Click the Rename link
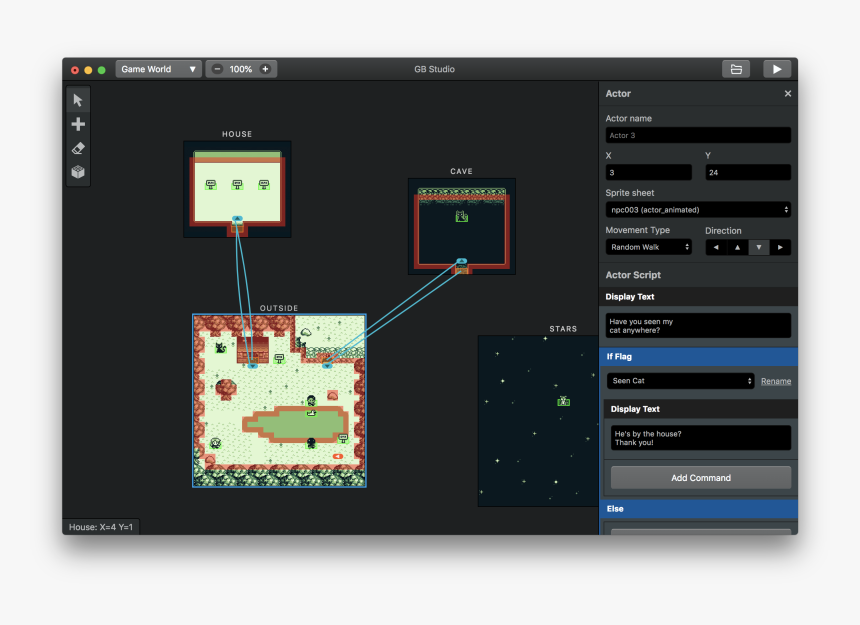The width and height of the screenshot is (860, 625). pyautogui.click(x=776, y=381)
